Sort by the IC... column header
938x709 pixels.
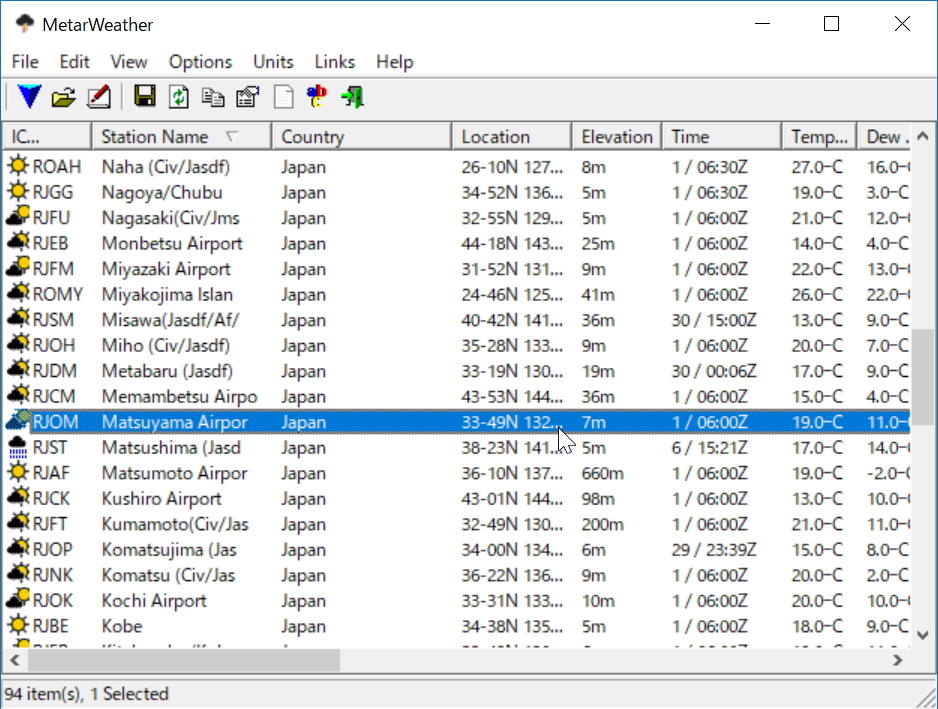pyautogui.click(x=47, y=136)
